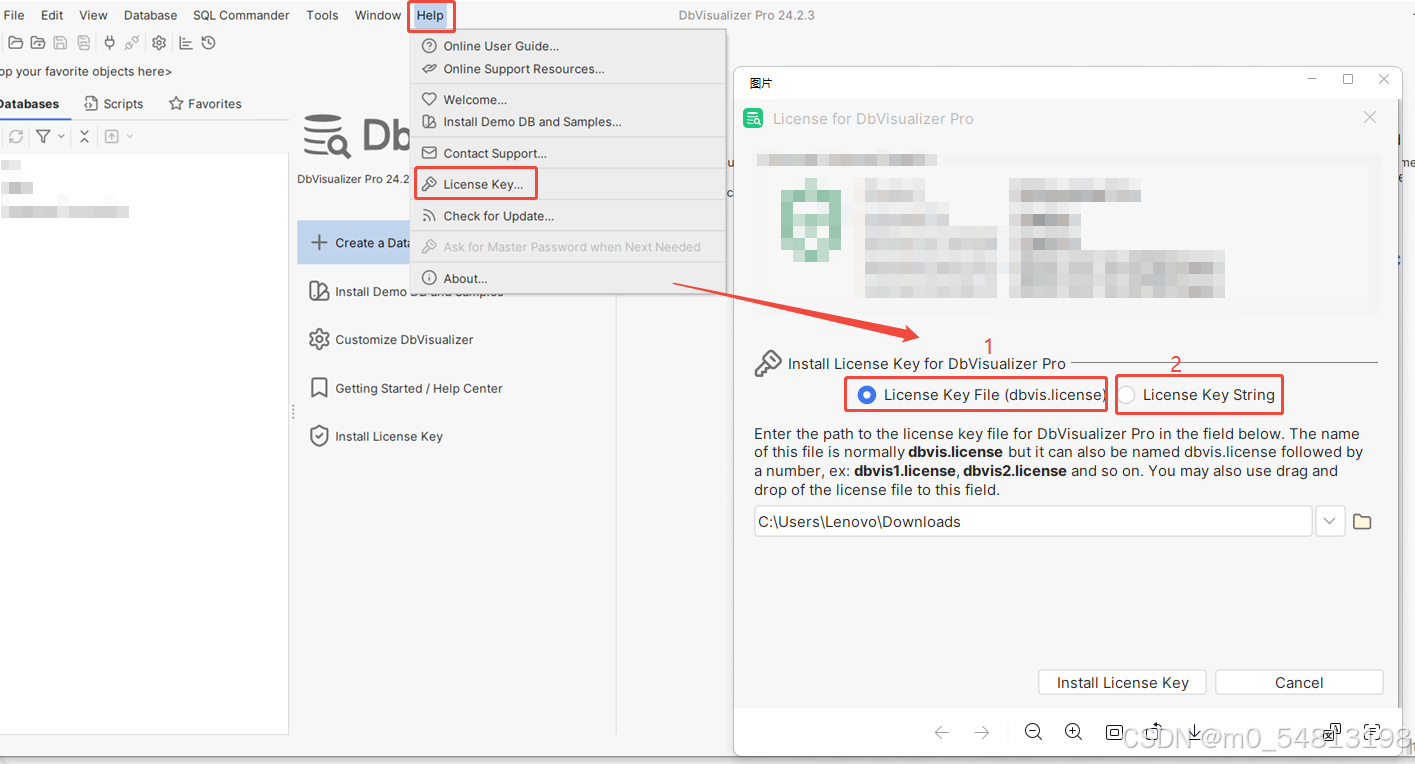Screen dimensions: 1415x764
Task: Choose Welcome... from the Help menu
Action: pos(568,100)
